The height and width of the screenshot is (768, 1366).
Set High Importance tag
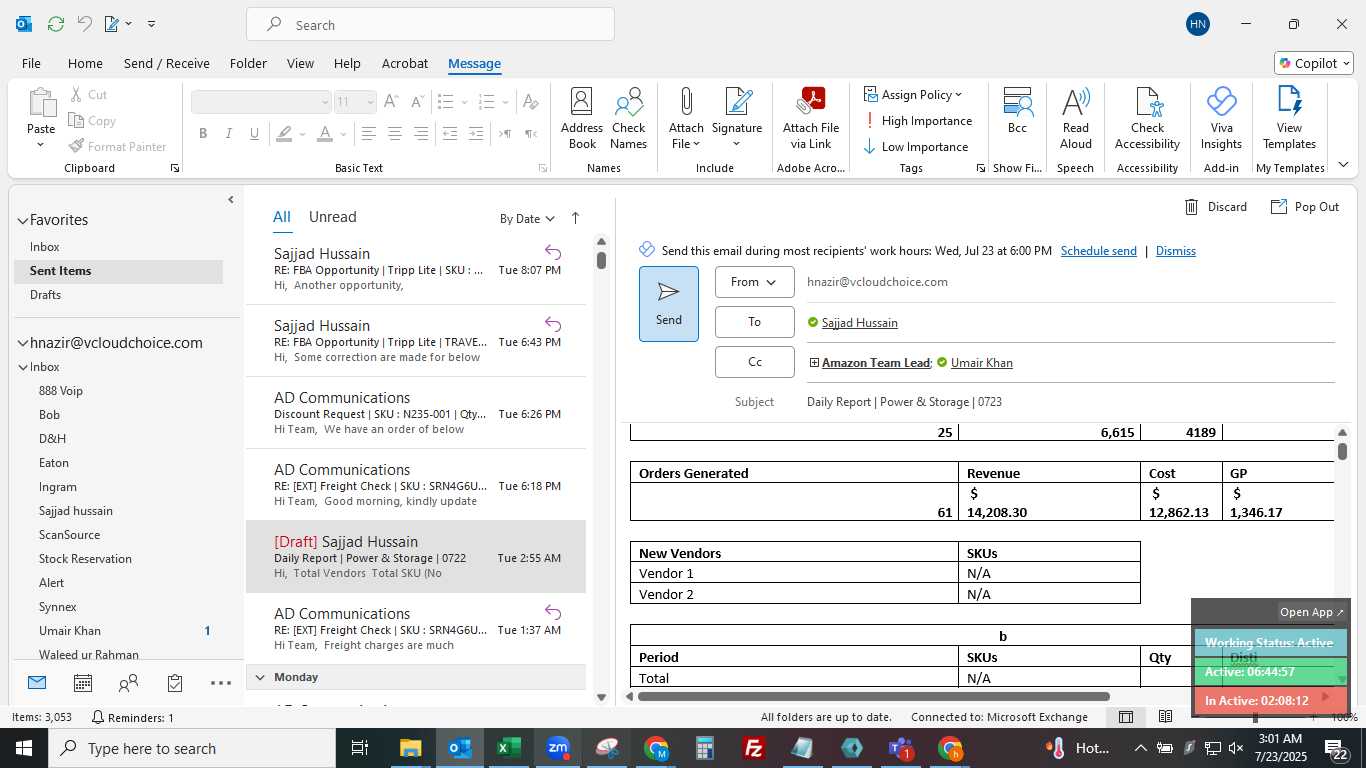point(918,121)
